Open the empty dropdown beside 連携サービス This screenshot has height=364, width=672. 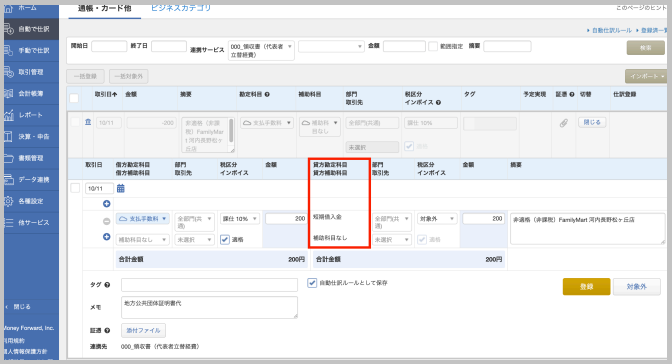(x=331, y=46)
